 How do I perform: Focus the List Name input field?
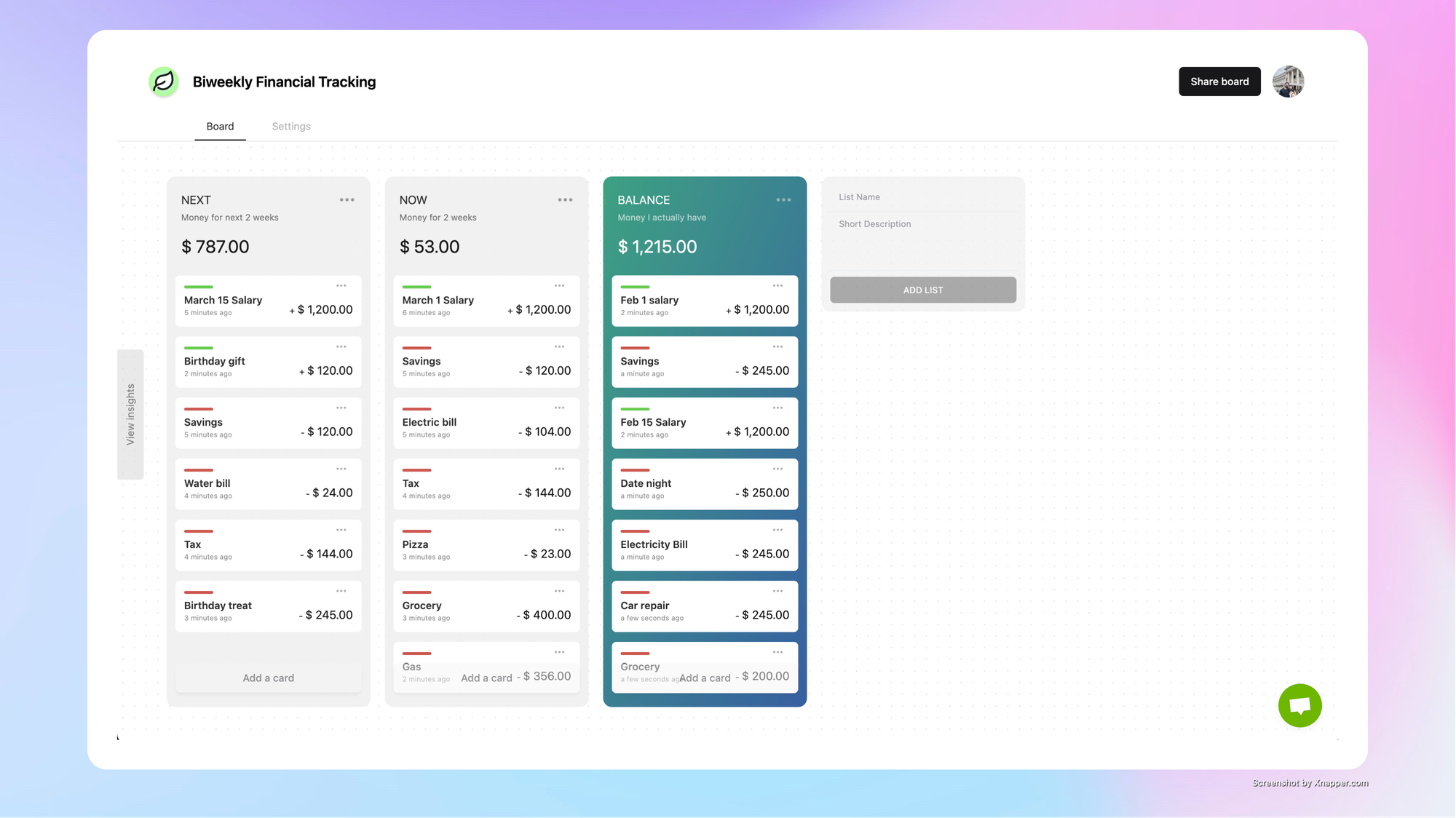pos(923,197)
